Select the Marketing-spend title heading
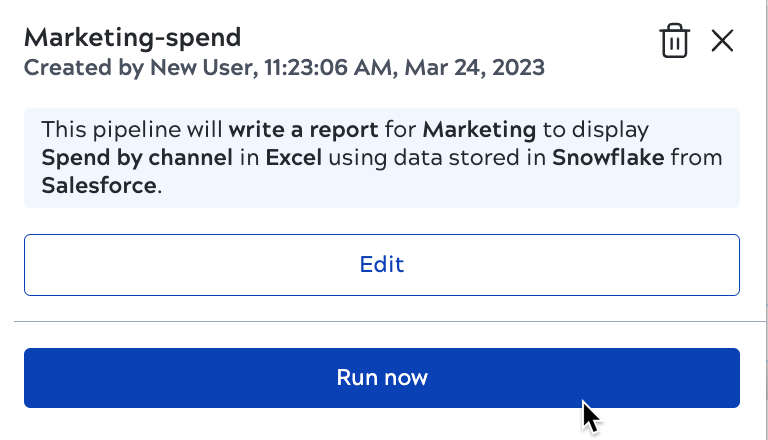Screen dimensions: 768x440 coord(132,38)
